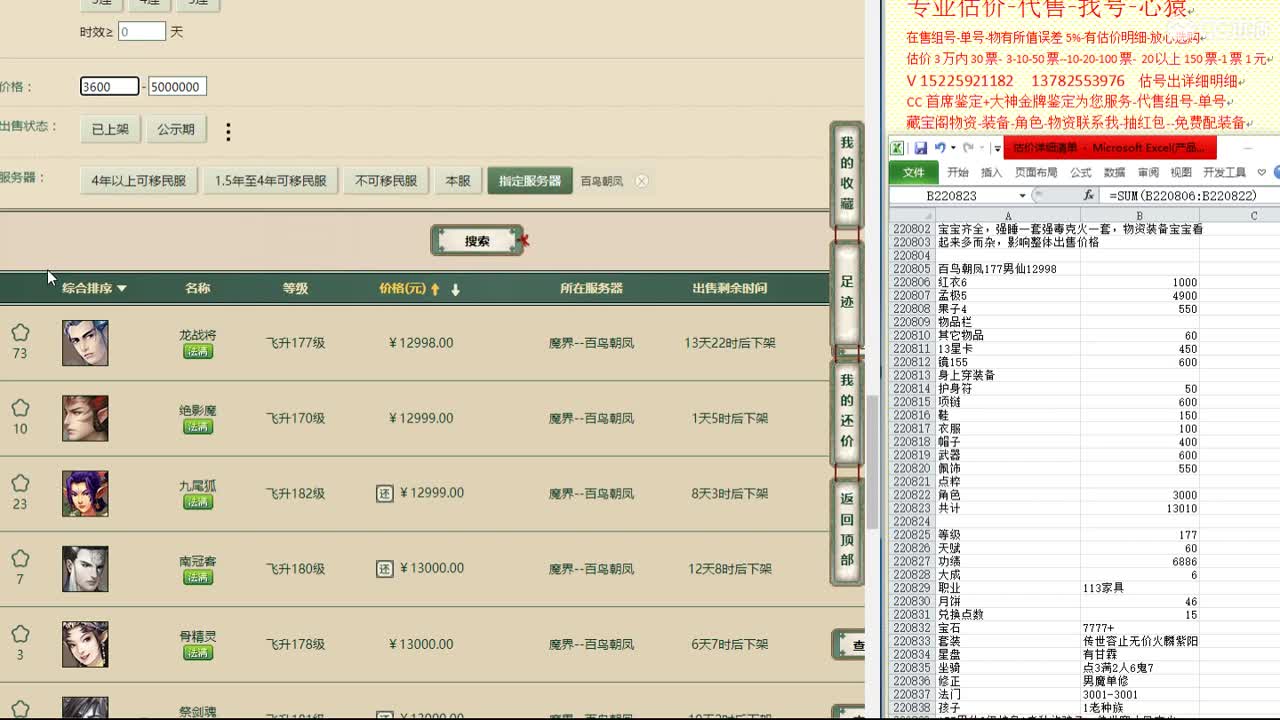The image size is (1280, 720).
Task: Favorite the 骨精灵 listing star
Action: click(x=20, y=635)
